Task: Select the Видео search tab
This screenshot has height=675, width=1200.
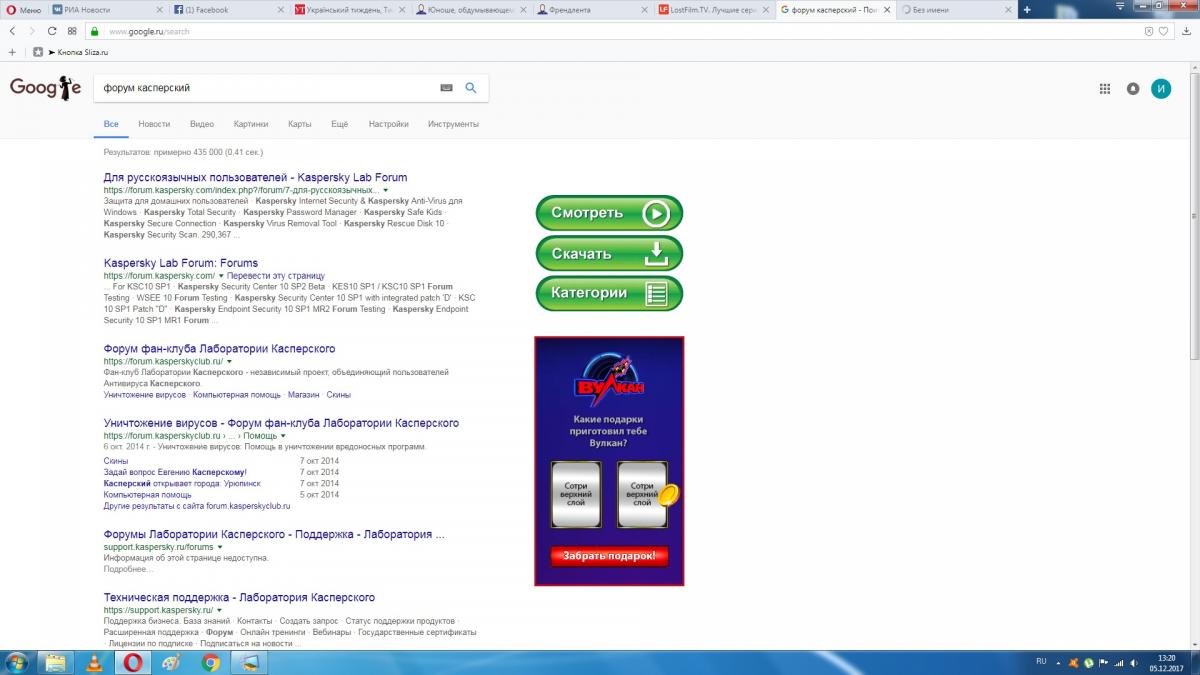Action: pos(202,124)
